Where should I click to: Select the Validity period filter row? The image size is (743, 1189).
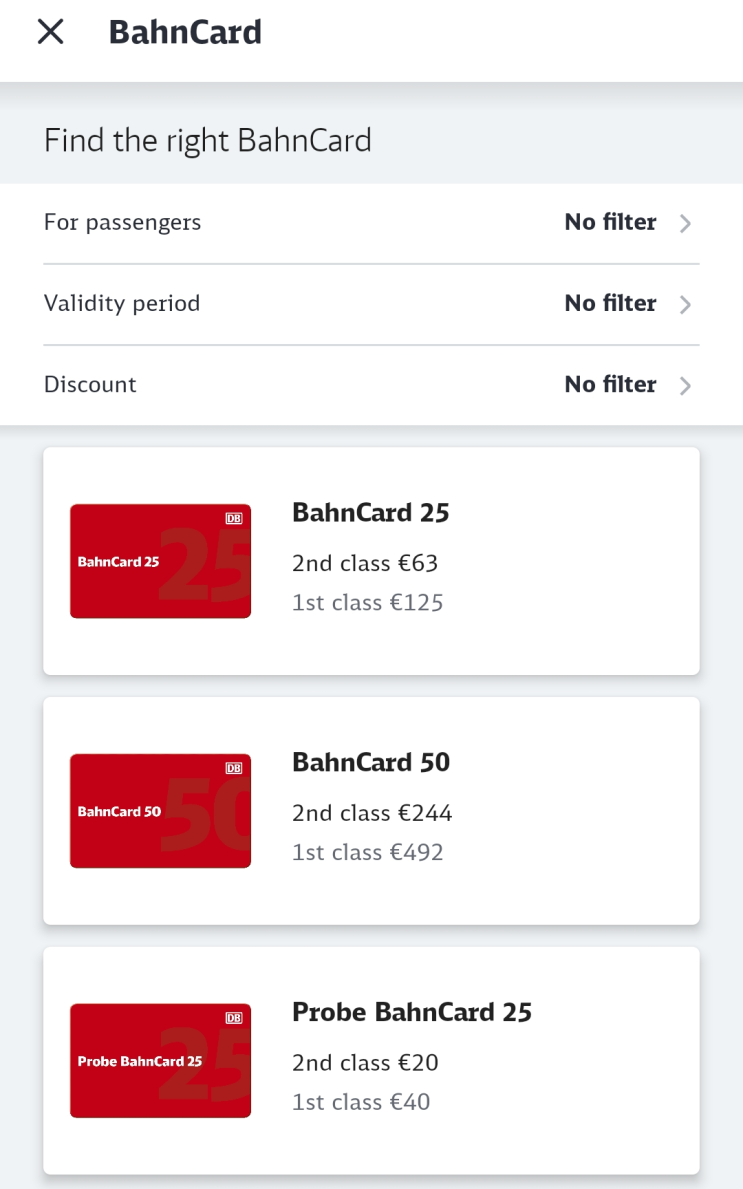[x=372, y=304]
